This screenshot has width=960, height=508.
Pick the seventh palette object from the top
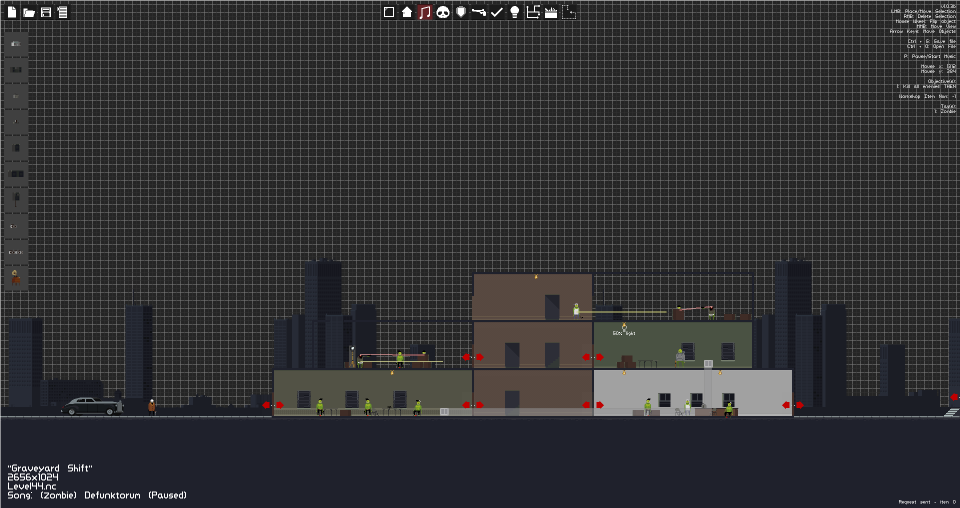tap(16, 200)
